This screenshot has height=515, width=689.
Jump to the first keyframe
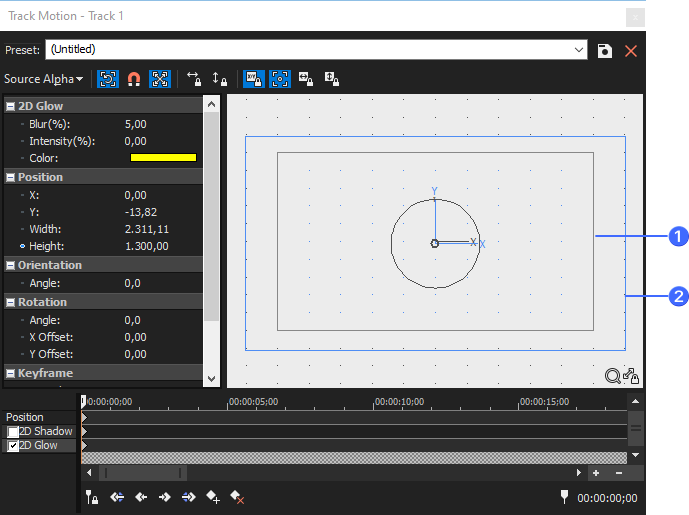117,496
